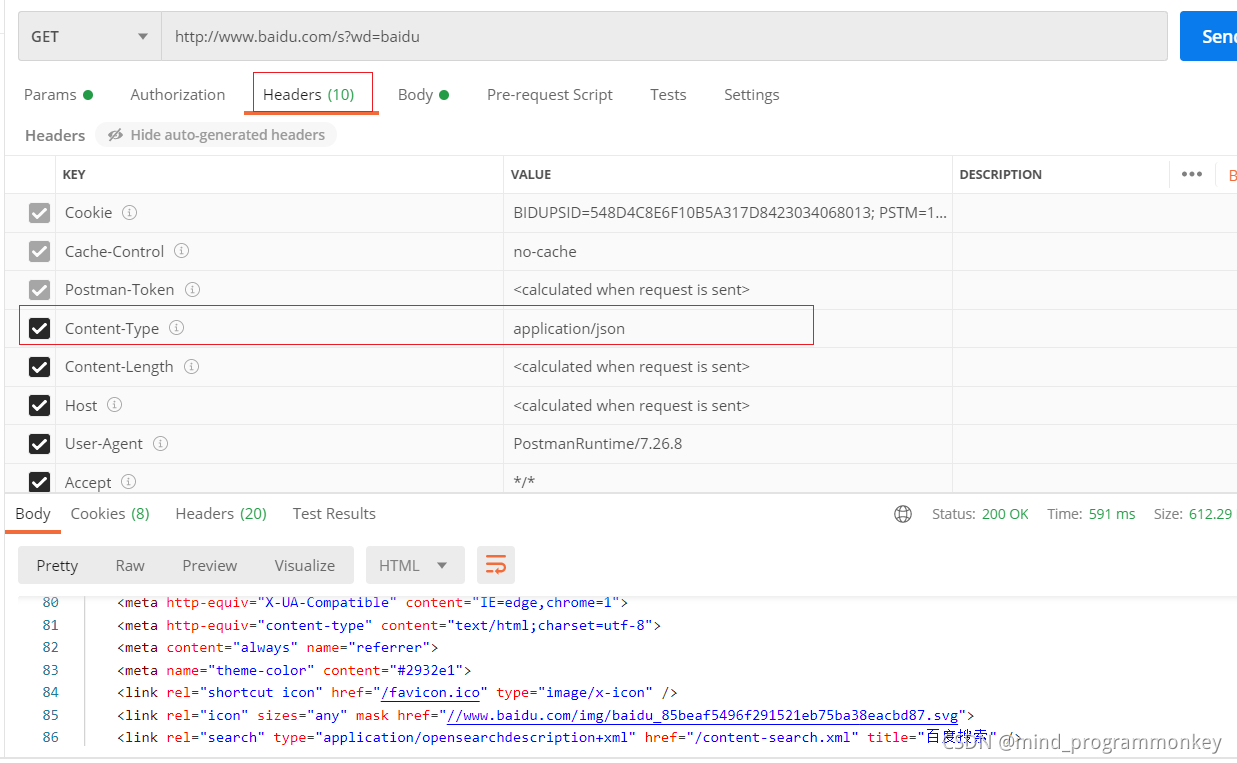Uncheck the Content-Type header

pyautogui.click(x=39, y=328)
